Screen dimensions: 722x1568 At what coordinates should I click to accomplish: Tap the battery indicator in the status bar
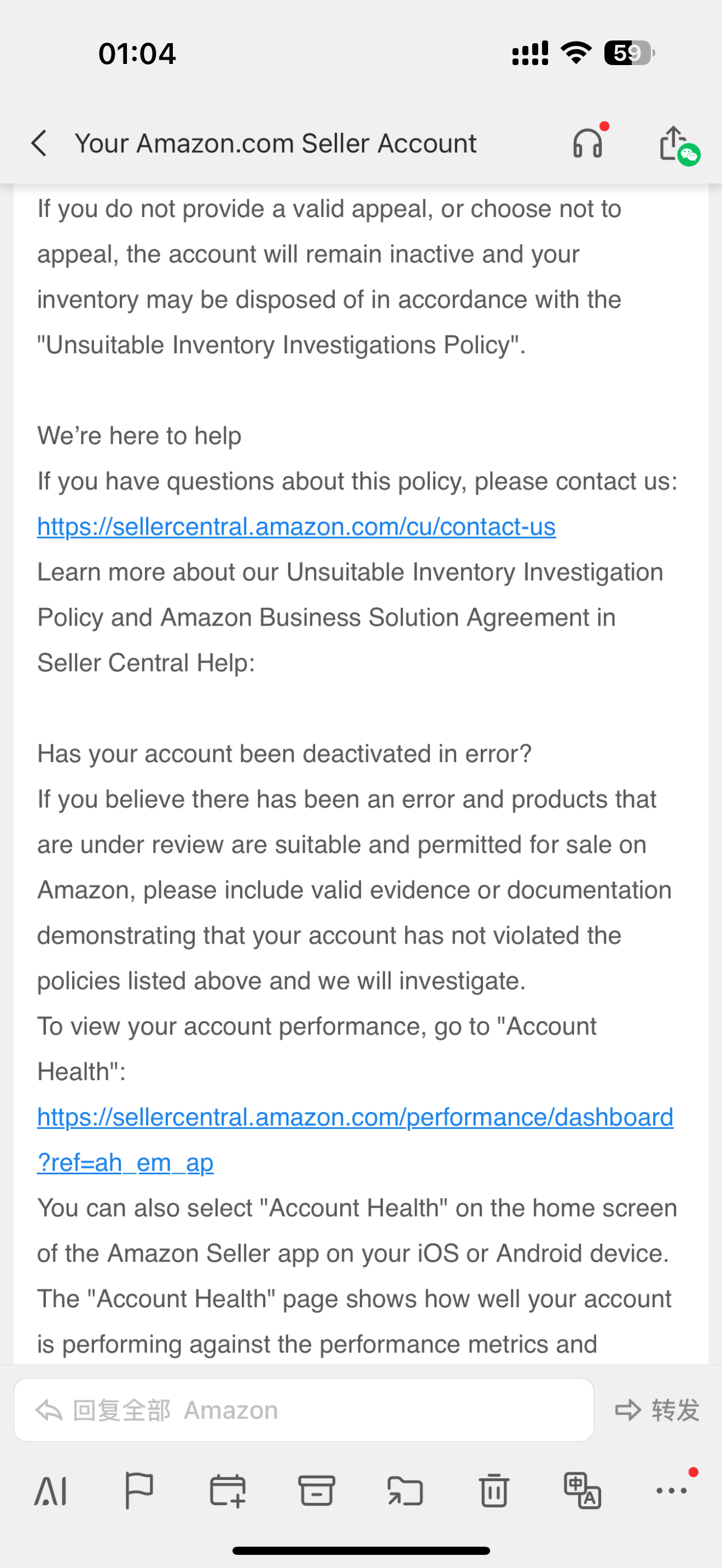click(x=629, y=53)
